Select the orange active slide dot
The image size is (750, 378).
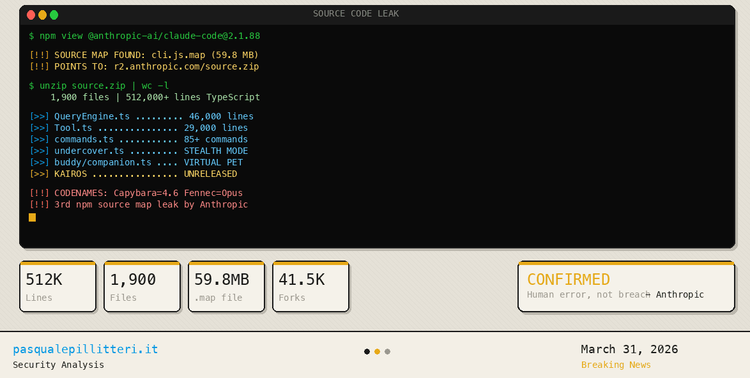pyautogui.click(x=377, y=352)
